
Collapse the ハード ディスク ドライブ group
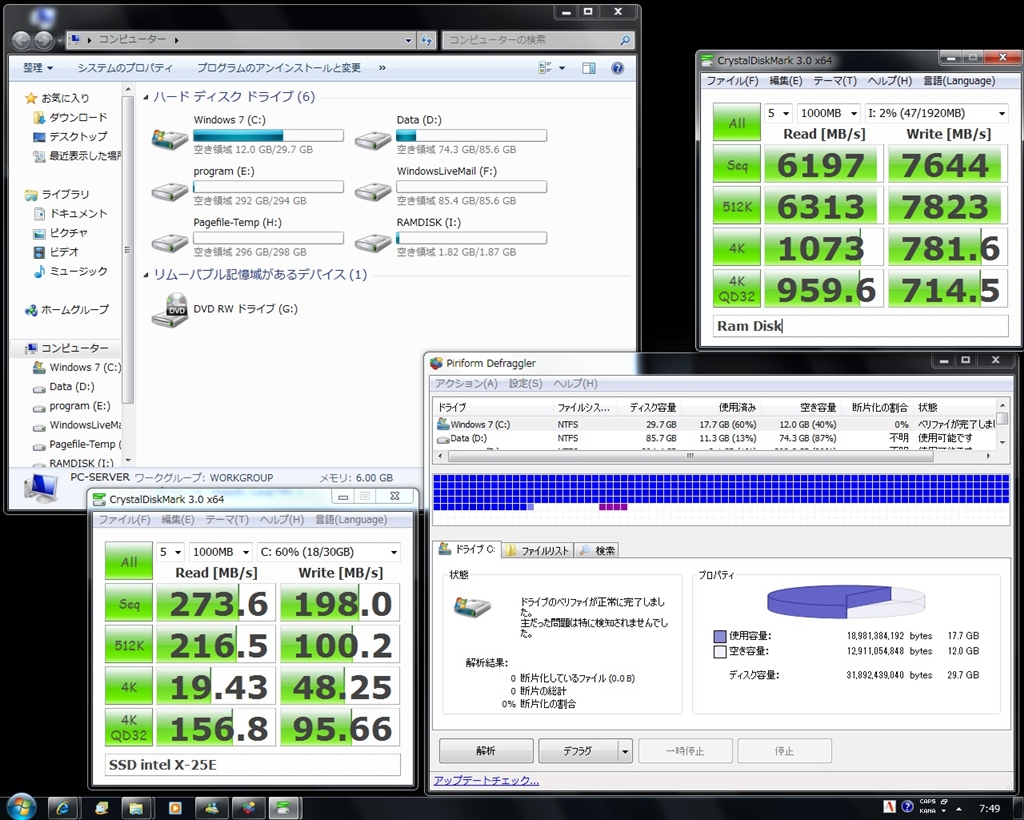click(146, 97)
